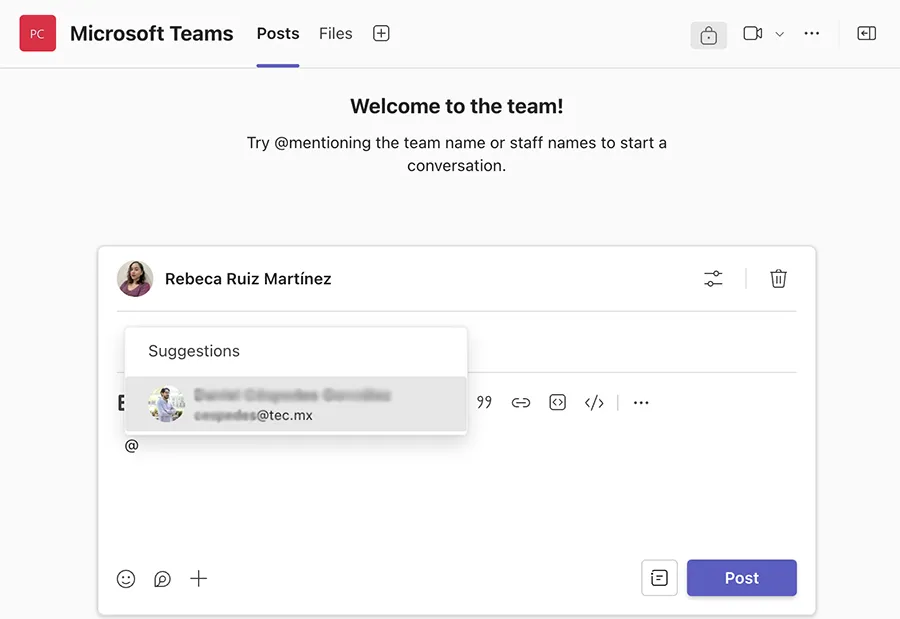
Task: Insert a quote block
Action: point(484,403)
